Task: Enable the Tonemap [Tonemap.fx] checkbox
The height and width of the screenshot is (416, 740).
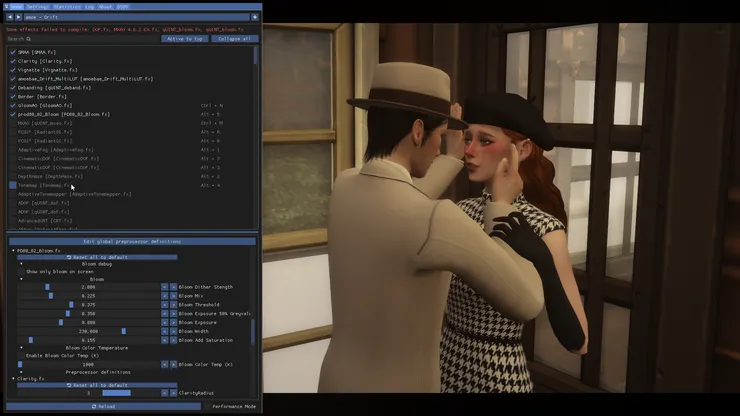Action: (13, 185)
